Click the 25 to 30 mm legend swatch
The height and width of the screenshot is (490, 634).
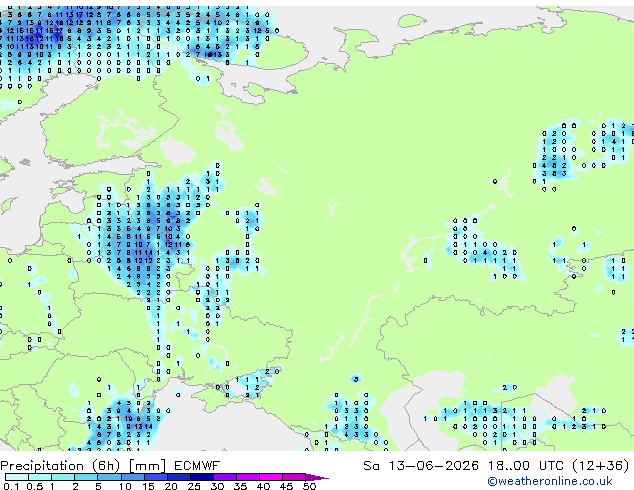pyautogui.click(x=201, y=477)
